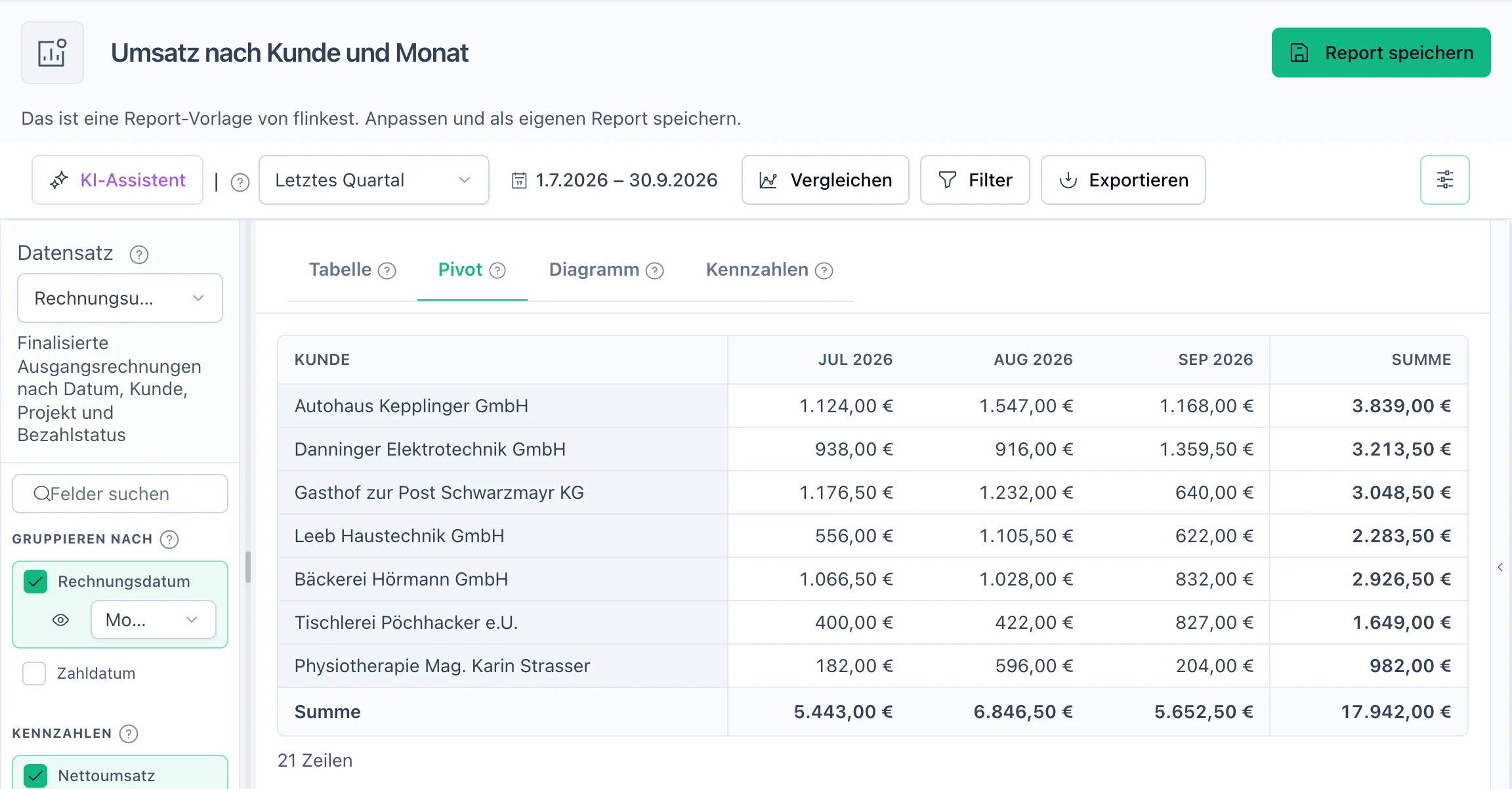Open the Letztes Quartal period dropdown
Image resolution: width=1512 pixels, height=789 pixels.
point(374,180)
